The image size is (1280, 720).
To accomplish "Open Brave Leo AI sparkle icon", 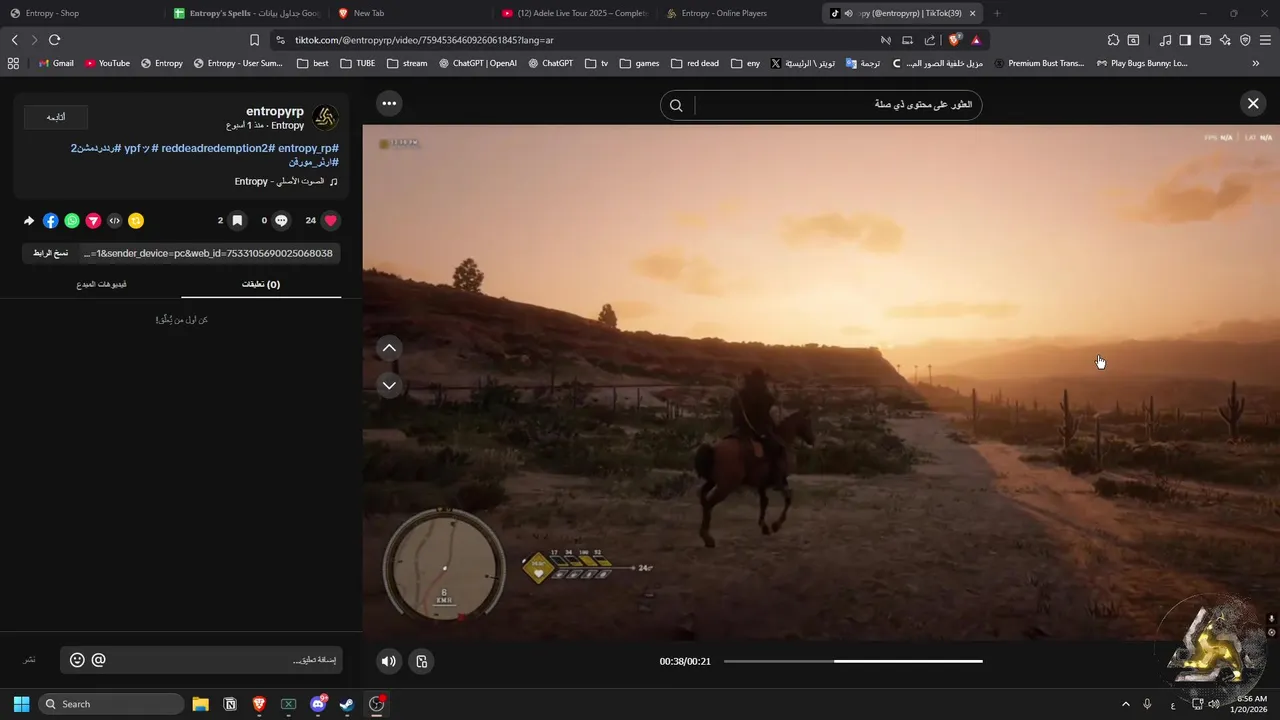I will [x=1225, y=40].
